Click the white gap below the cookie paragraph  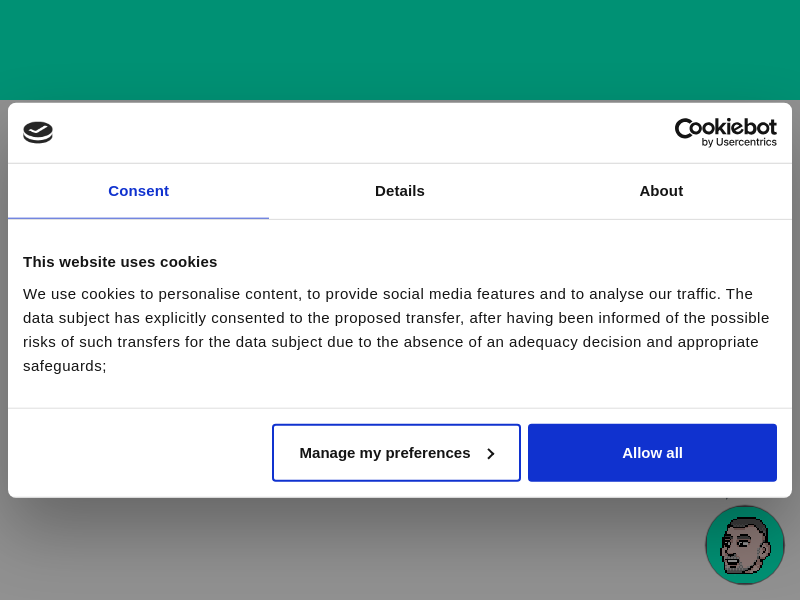(400, 392)
